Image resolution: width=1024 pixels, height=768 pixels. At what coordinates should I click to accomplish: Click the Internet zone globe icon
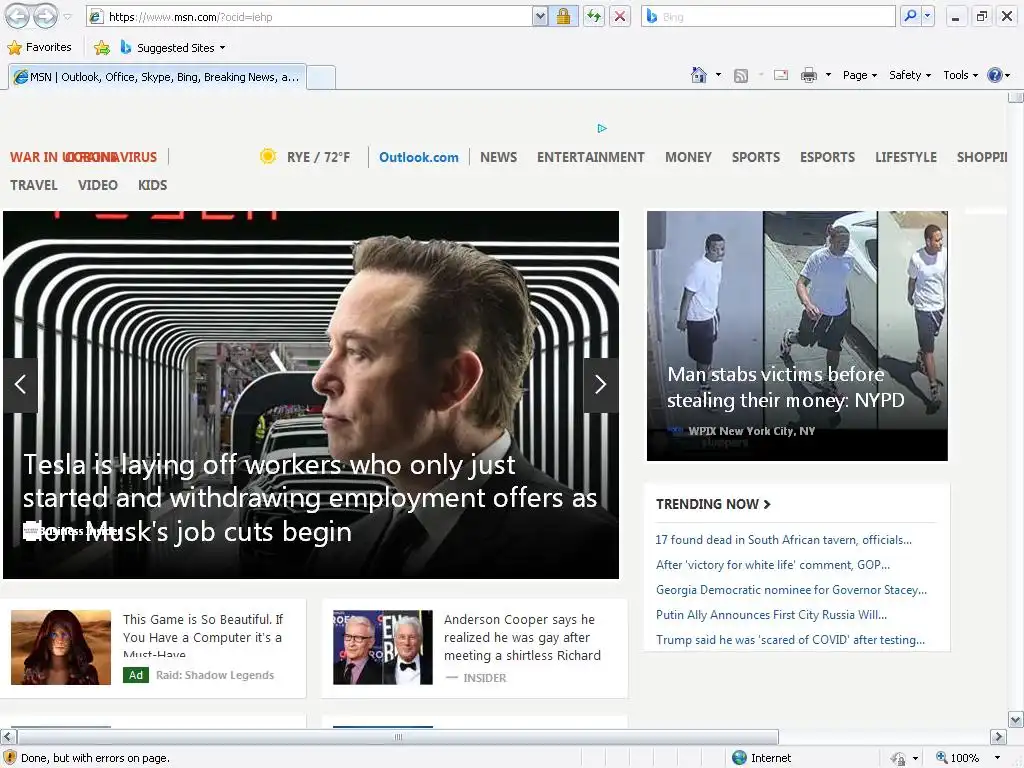(739, 758)
